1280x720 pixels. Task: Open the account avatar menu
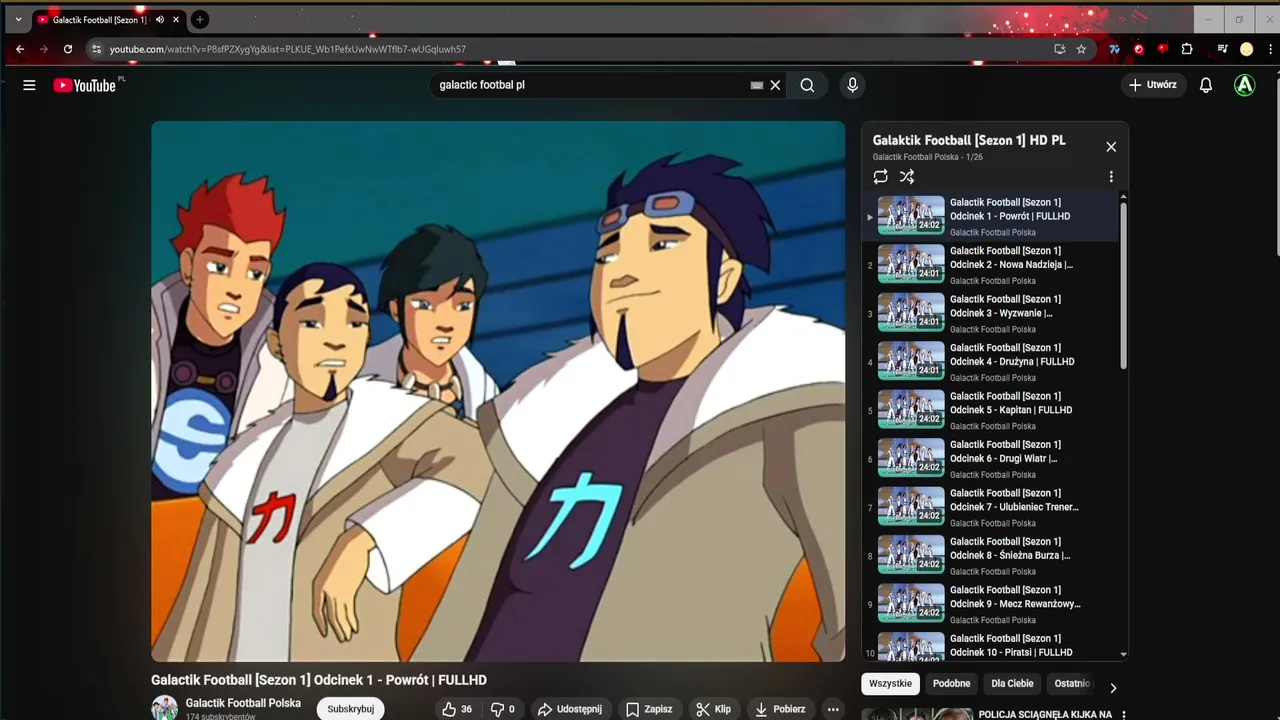tap(1244, 85)
